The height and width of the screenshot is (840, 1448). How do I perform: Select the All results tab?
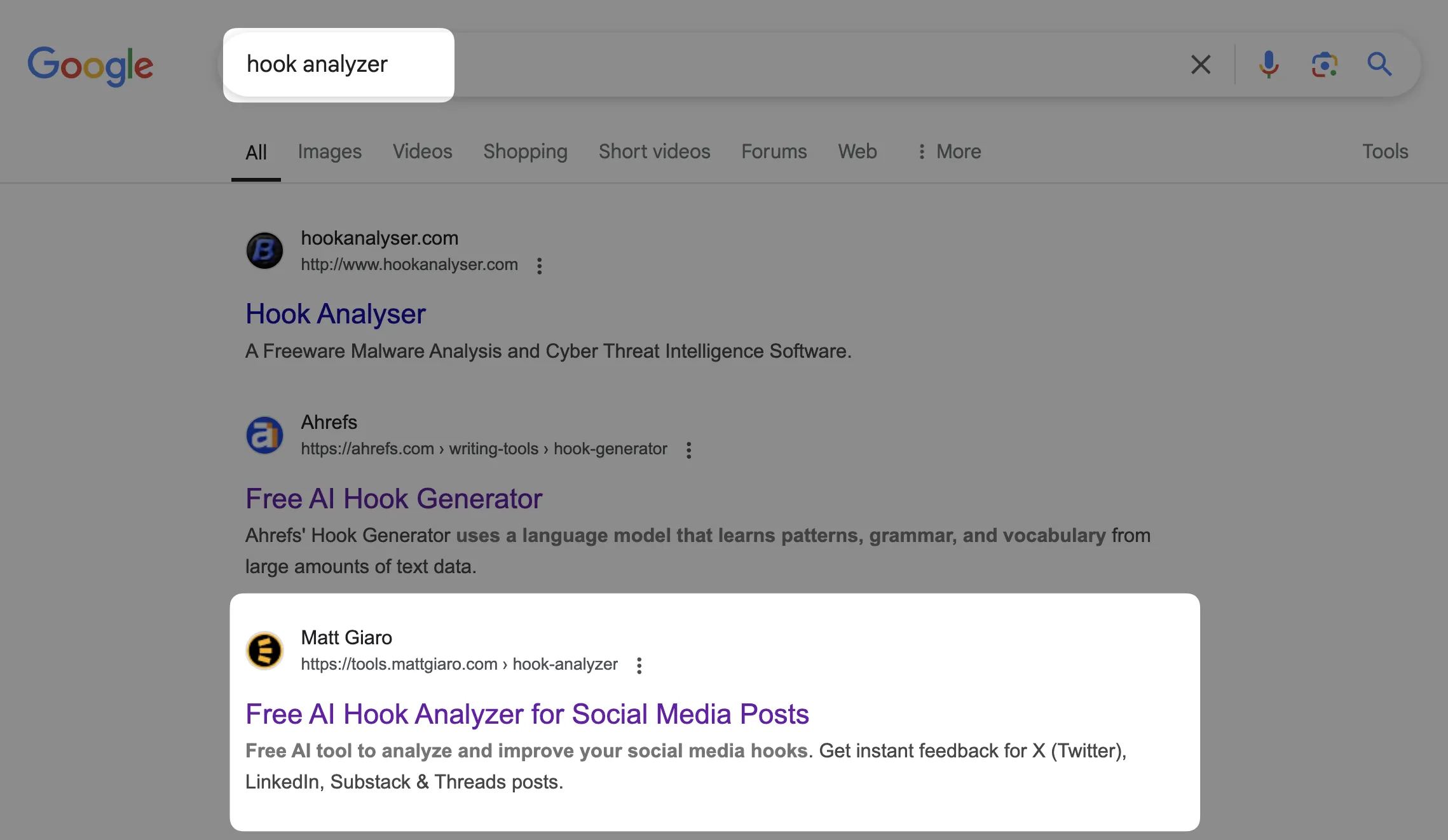[x=256, y=152]
